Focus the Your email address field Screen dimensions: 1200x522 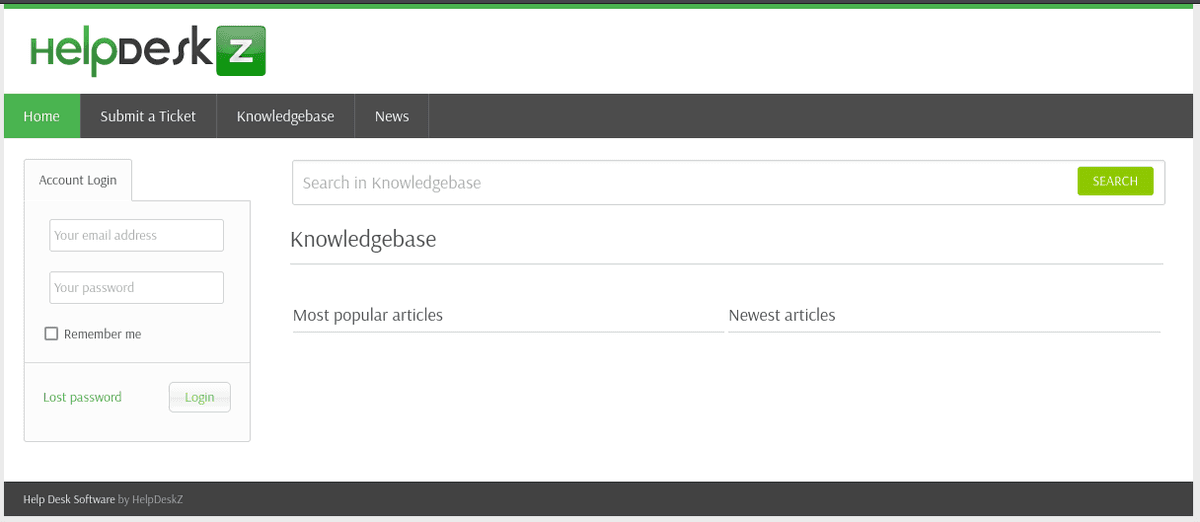pyautogui.click(x=136, y=236)
